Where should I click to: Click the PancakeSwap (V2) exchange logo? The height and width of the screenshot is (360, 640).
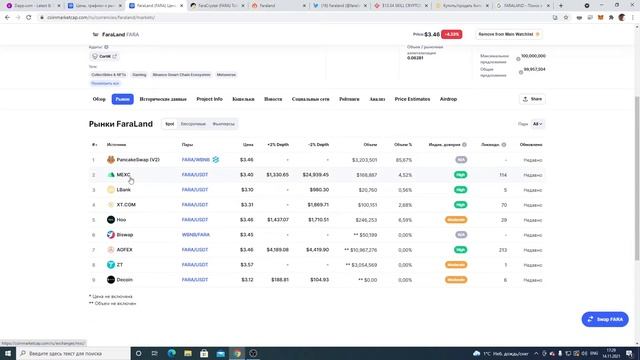click(x=111, y=160)
